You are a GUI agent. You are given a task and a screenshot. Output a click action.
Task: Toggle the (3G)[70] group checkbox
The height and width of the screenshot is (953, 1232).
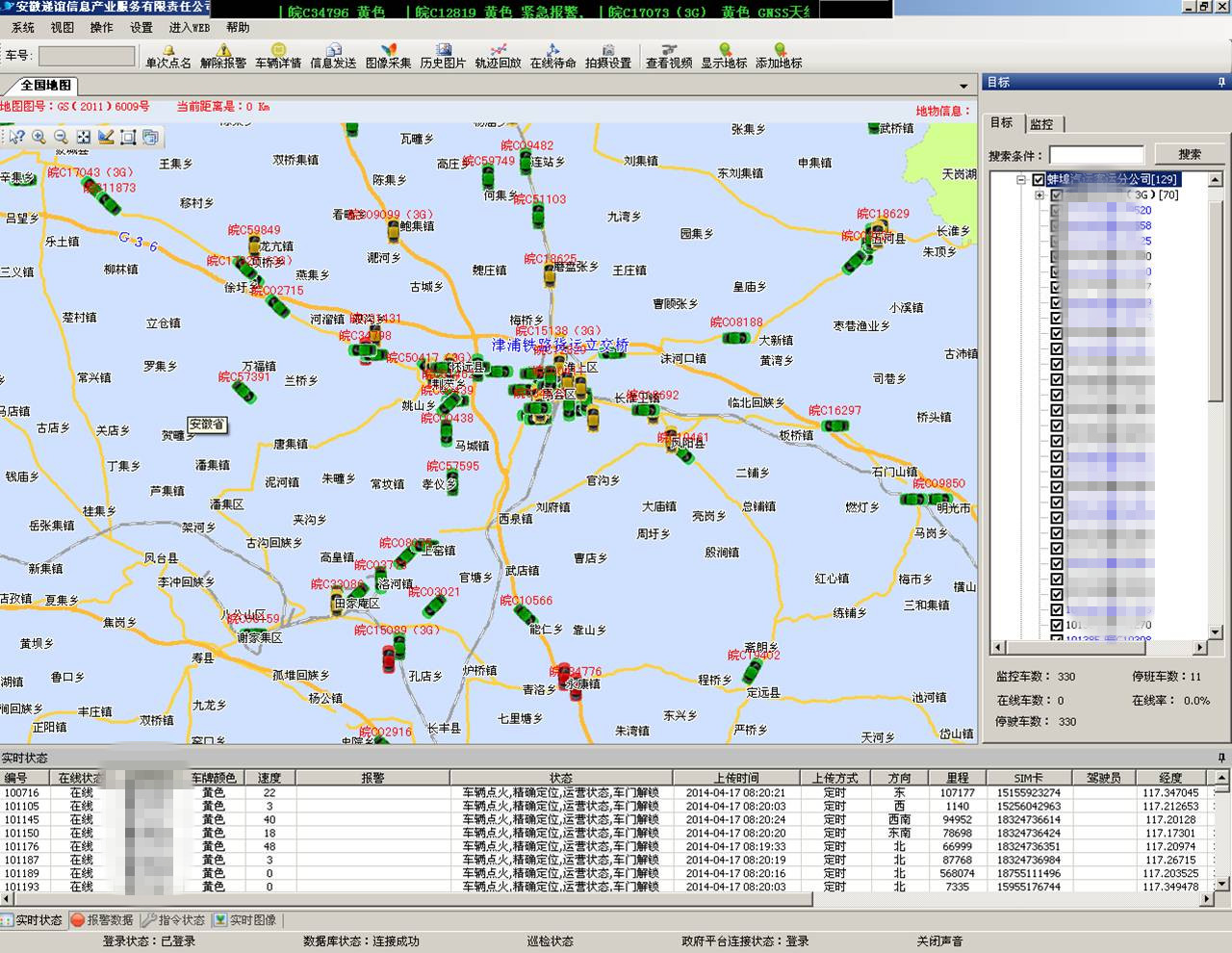[x=1057, y=195]
